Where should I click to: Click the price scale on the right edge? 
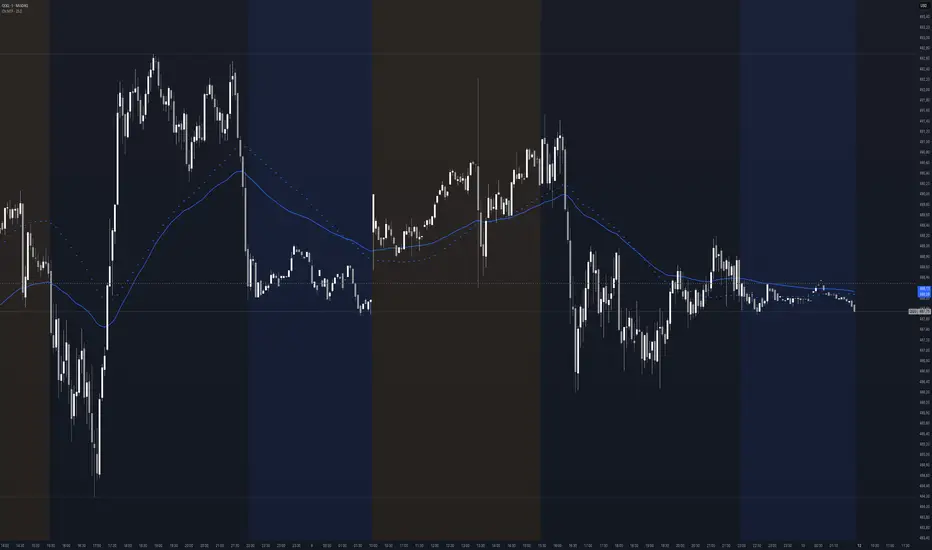point(925,274)
